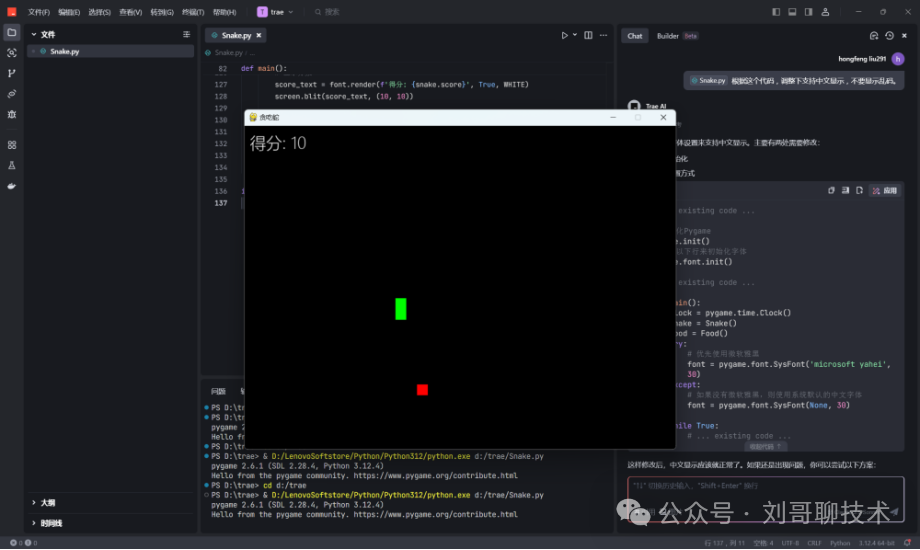Open Source Control branch icon in sidebar
This screenshot has height=550, width=920.
[x=12, y=73]
